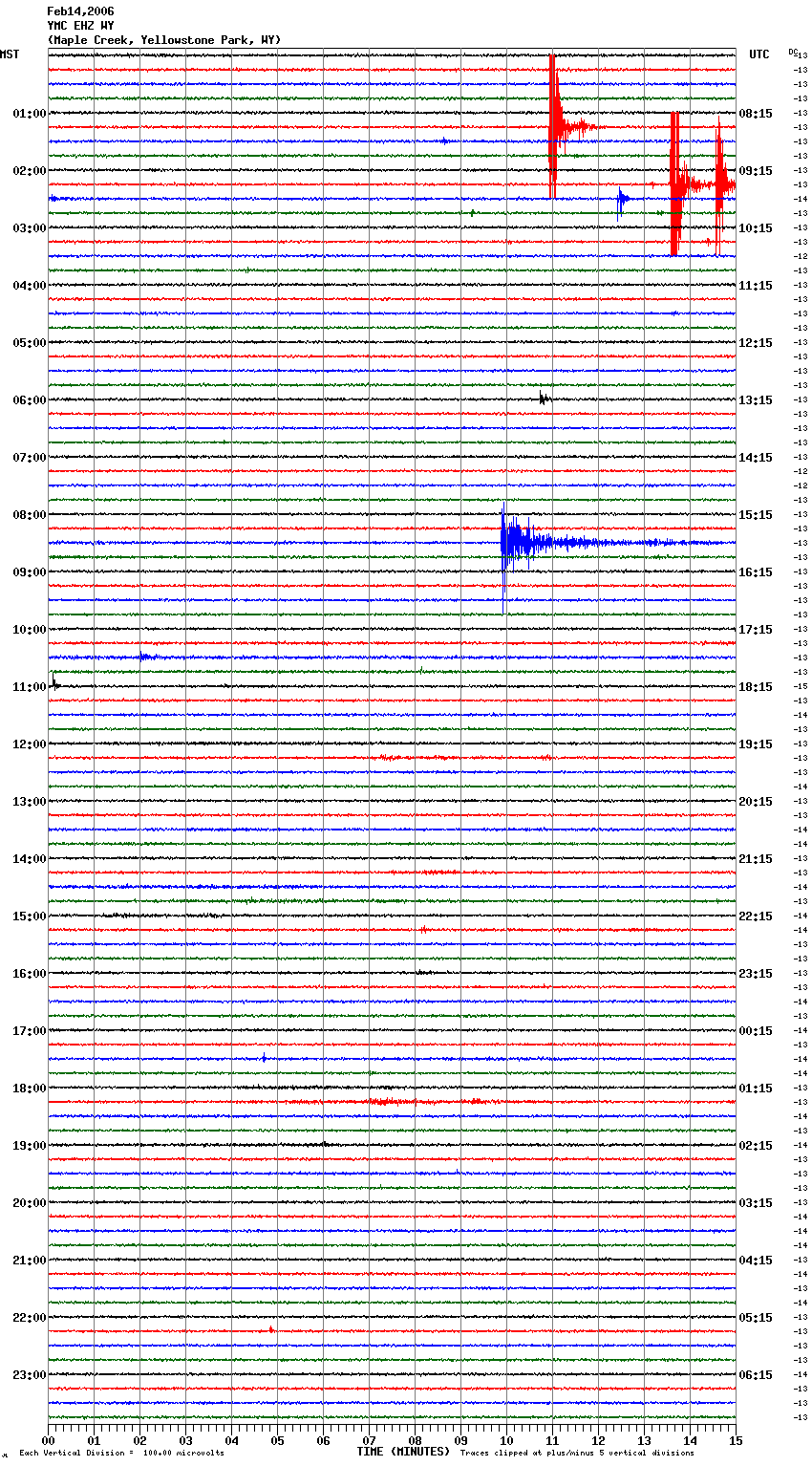The height and width of the screenshot is (1466, 812).
Task: Select the 07:00 MST row label
Action: (29, 458)
